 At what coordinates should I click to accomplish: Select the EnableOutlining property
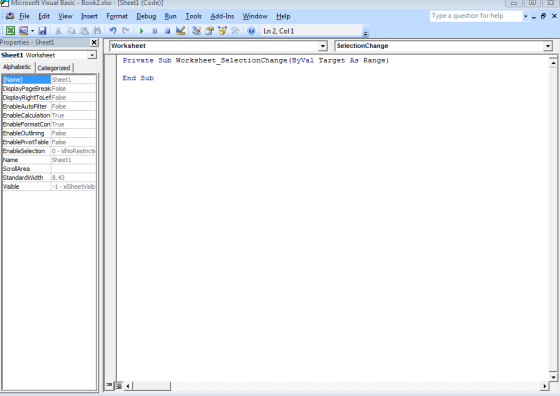pyautogui.click(x=49, y=133)
